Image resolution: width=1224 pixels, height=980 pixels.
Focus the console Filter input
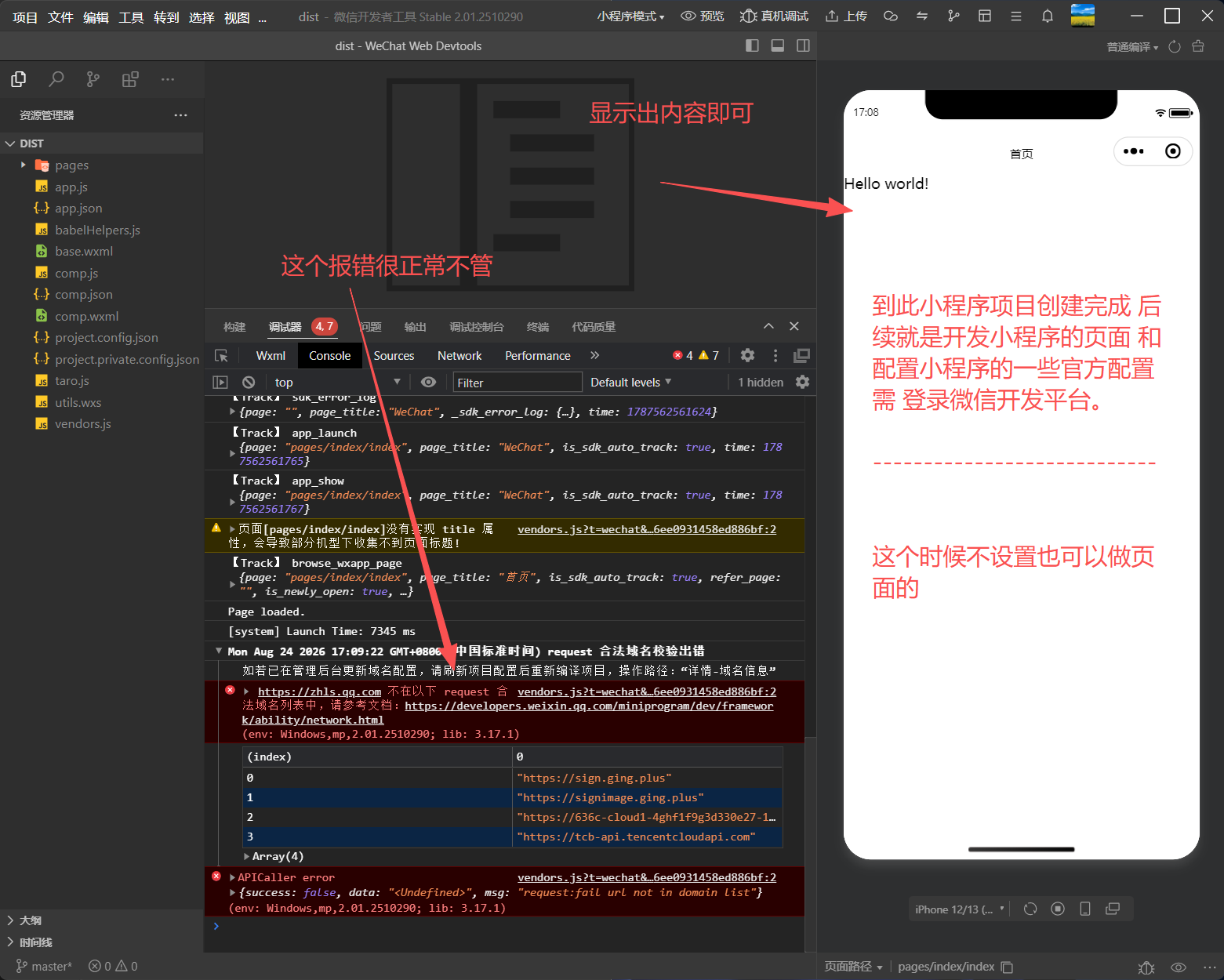click(x=518, y=383)
